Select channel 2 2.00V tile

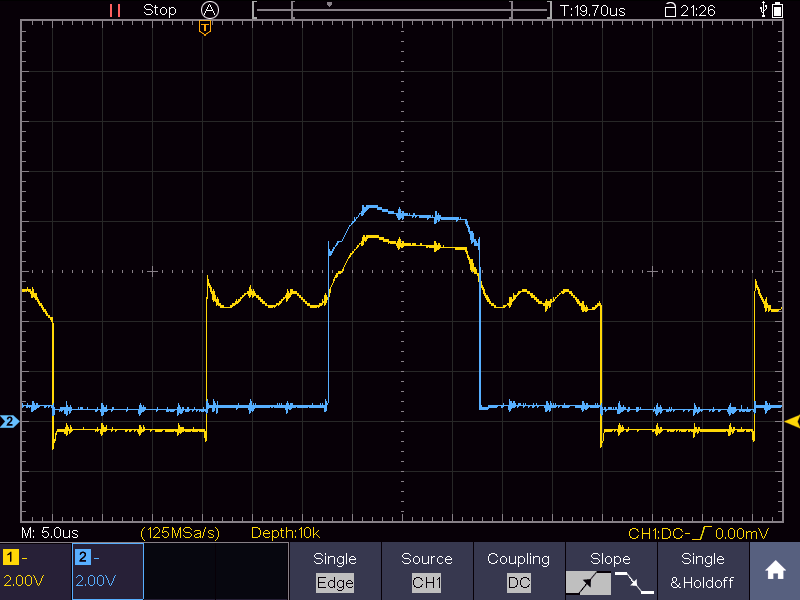pos(108,571)
